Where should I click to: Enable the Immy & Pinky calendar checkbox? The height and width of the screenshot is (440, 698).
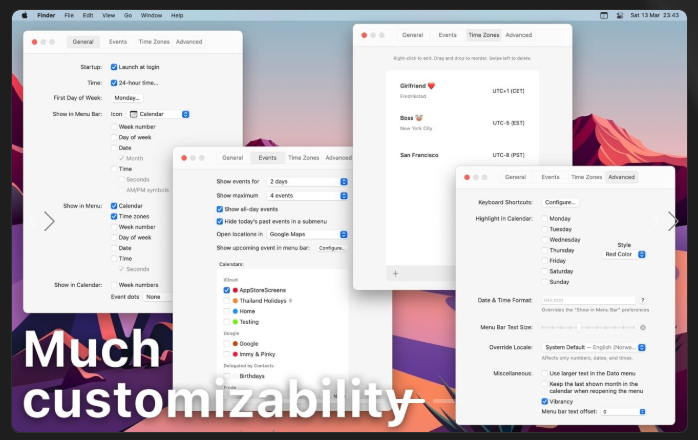coord(227,354)
